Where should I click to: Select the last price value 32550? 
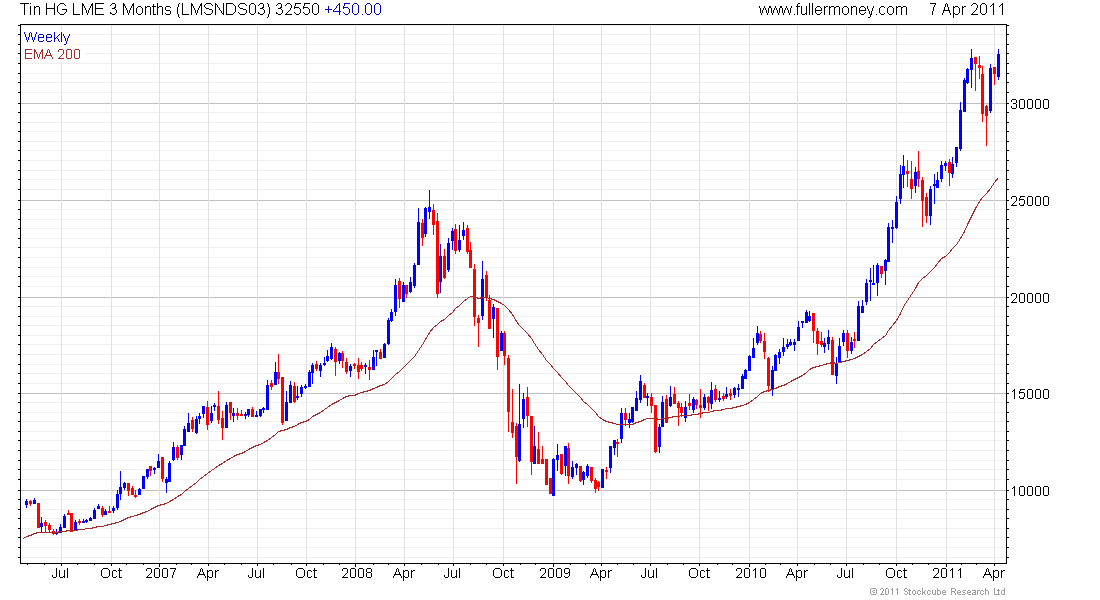[297, 10]
